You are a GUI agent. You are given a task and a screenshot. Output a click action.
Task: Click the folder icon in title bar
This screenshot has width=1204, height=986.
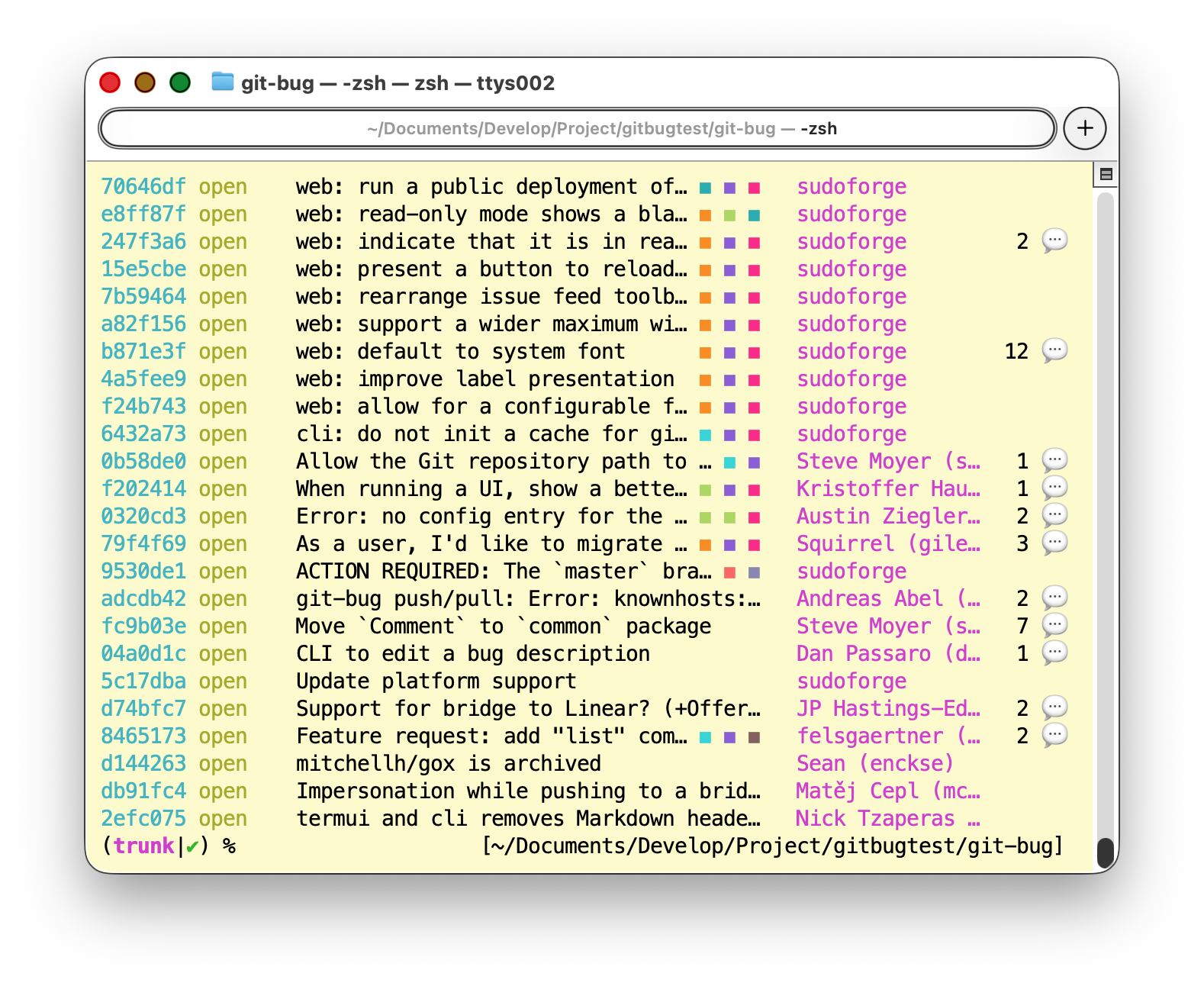pyautogui.click(x=222, y=82)
